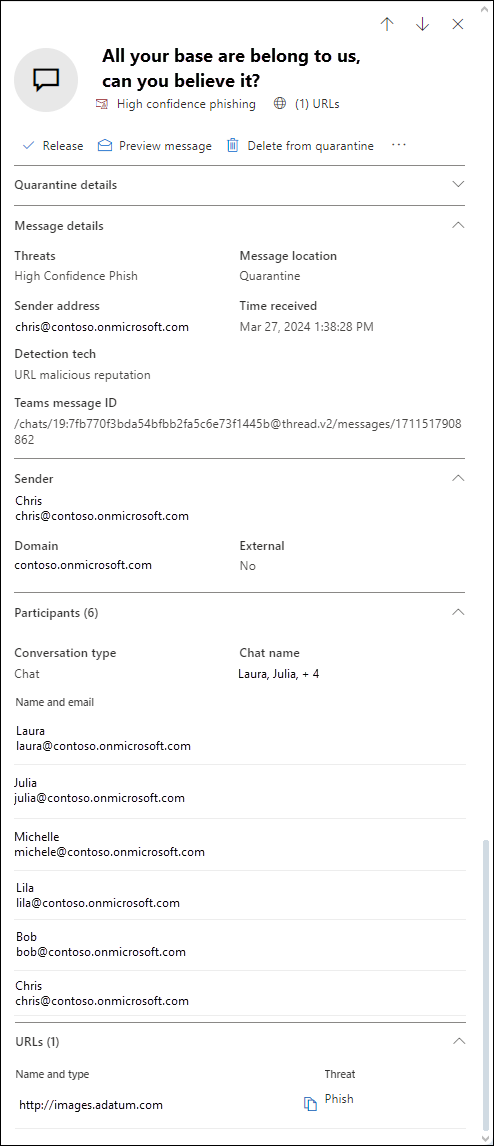
Task: Click the High confidence phishing icon
Action: (x=102, y=104)
